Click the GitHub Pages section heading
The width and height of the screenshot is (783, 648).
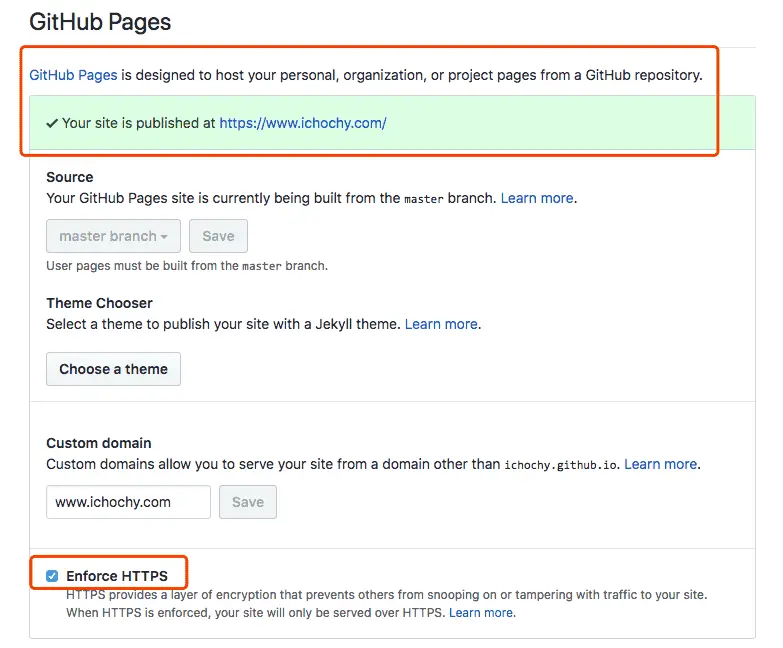coord(100,21)
